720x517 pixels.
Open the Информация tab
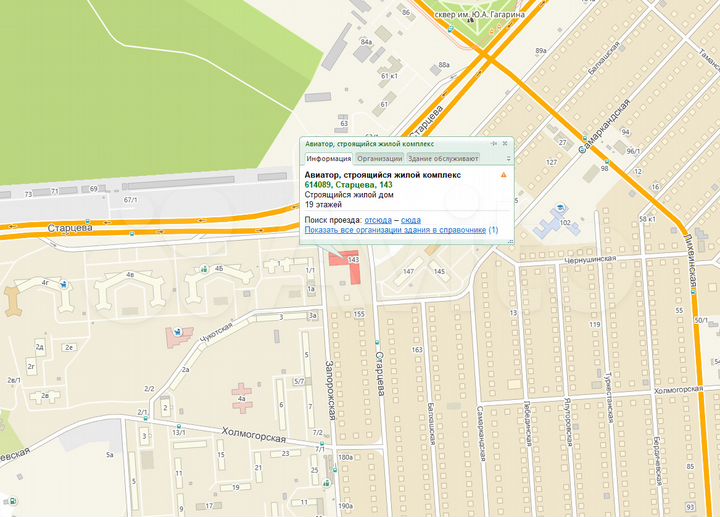(x=328, y=159)
